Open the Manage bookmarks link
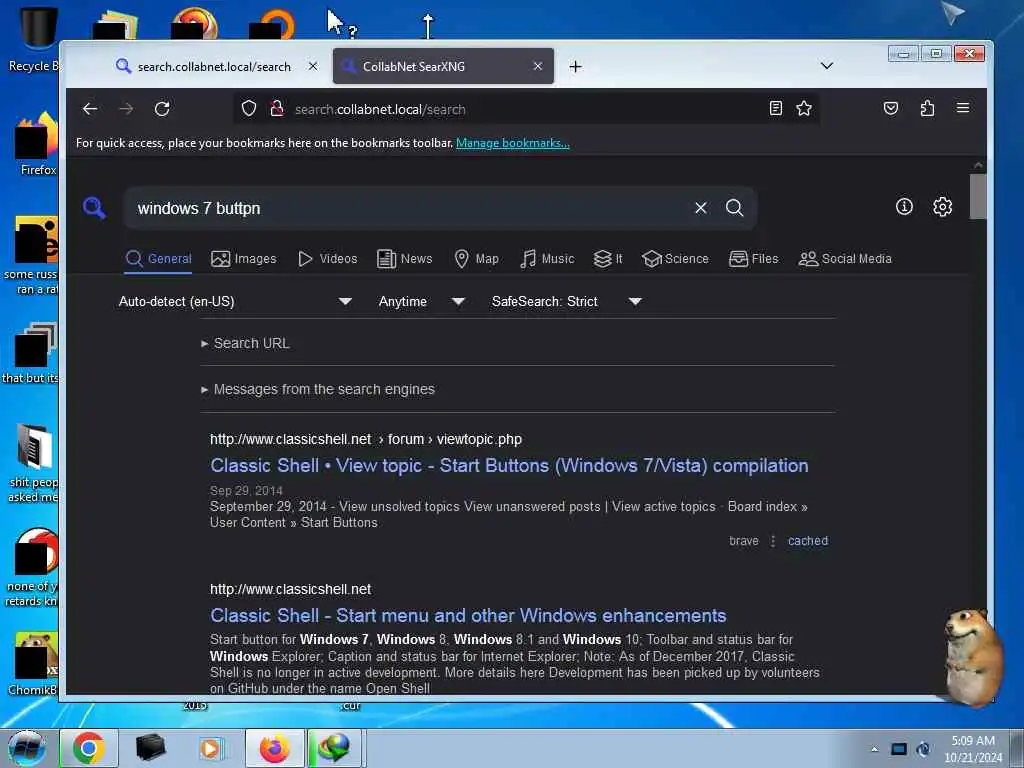 pyautogui.click(x=513, y=143)
